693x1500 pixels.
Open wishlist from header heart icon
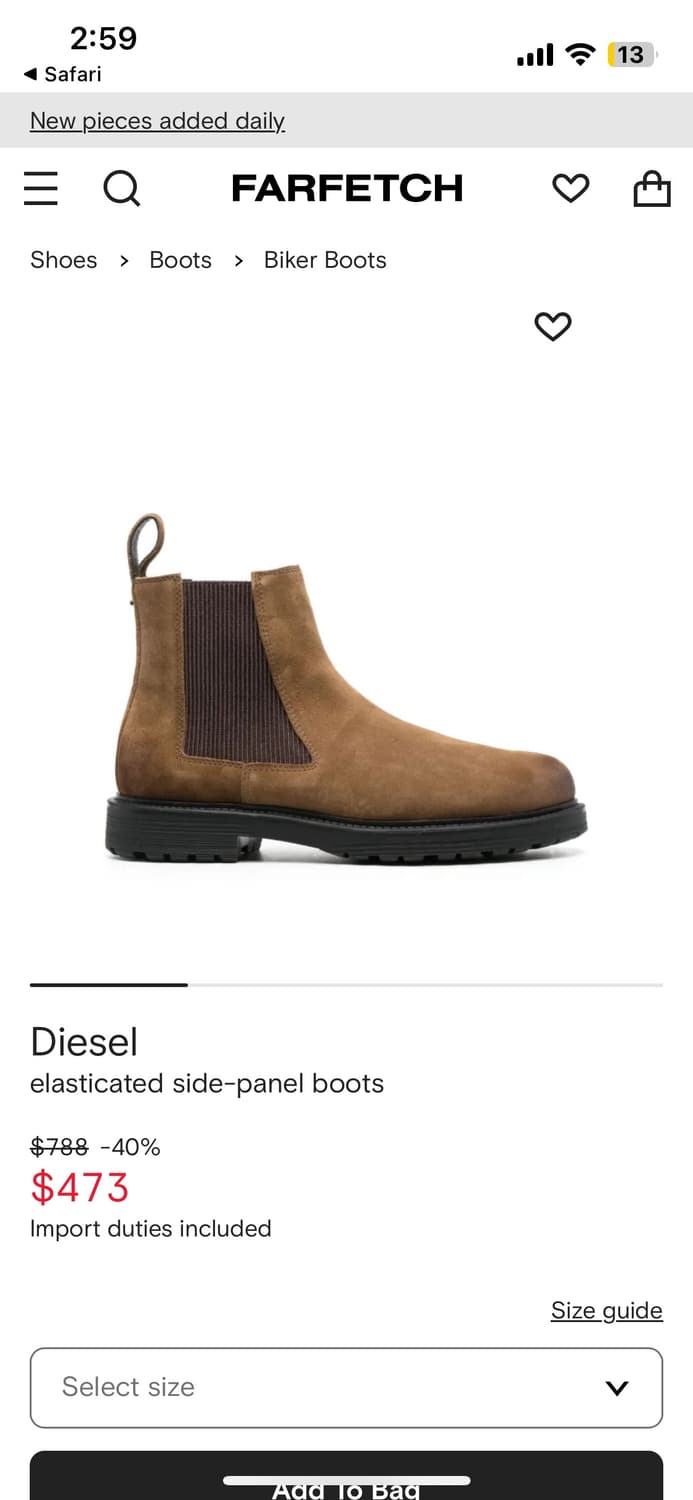(x=571, y=188)
